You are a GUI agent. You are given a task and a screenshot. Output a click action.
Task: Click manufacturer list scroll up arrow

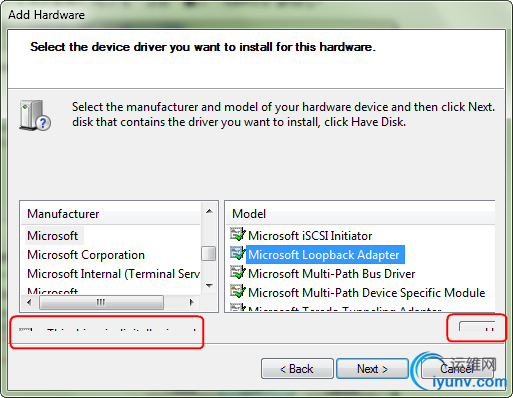point(209,211)
